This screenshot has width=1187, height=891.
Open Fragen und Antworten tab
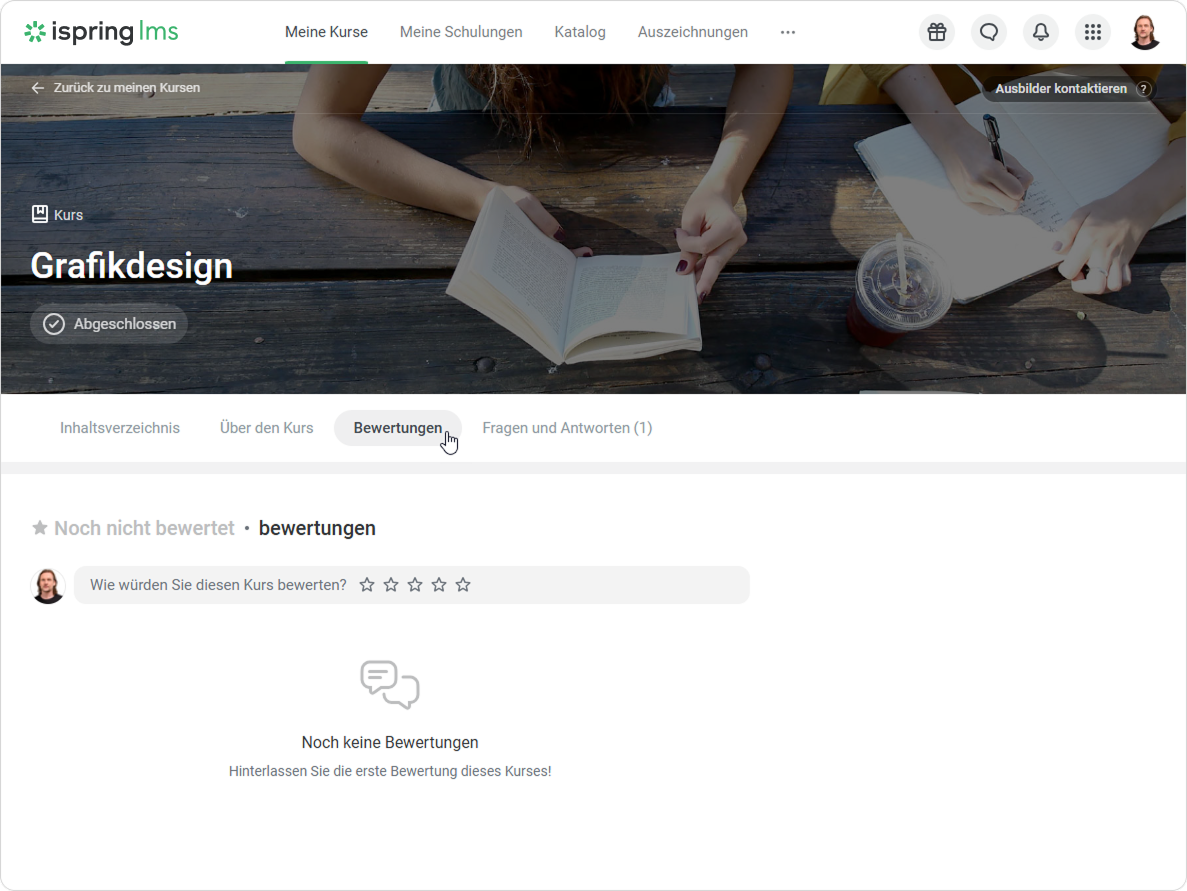pos(567,428)
